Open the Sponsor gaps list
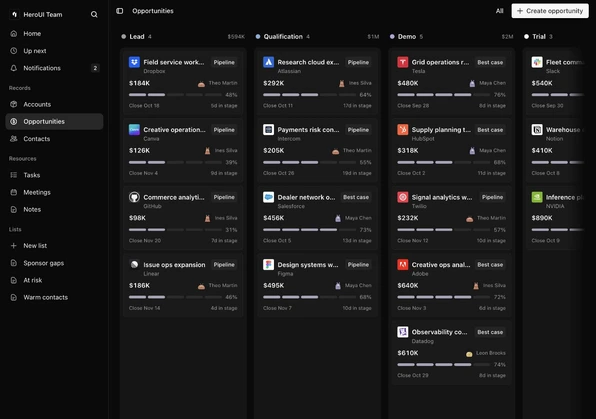The height and width of the screenshot is (419, 596). [54, 263]
